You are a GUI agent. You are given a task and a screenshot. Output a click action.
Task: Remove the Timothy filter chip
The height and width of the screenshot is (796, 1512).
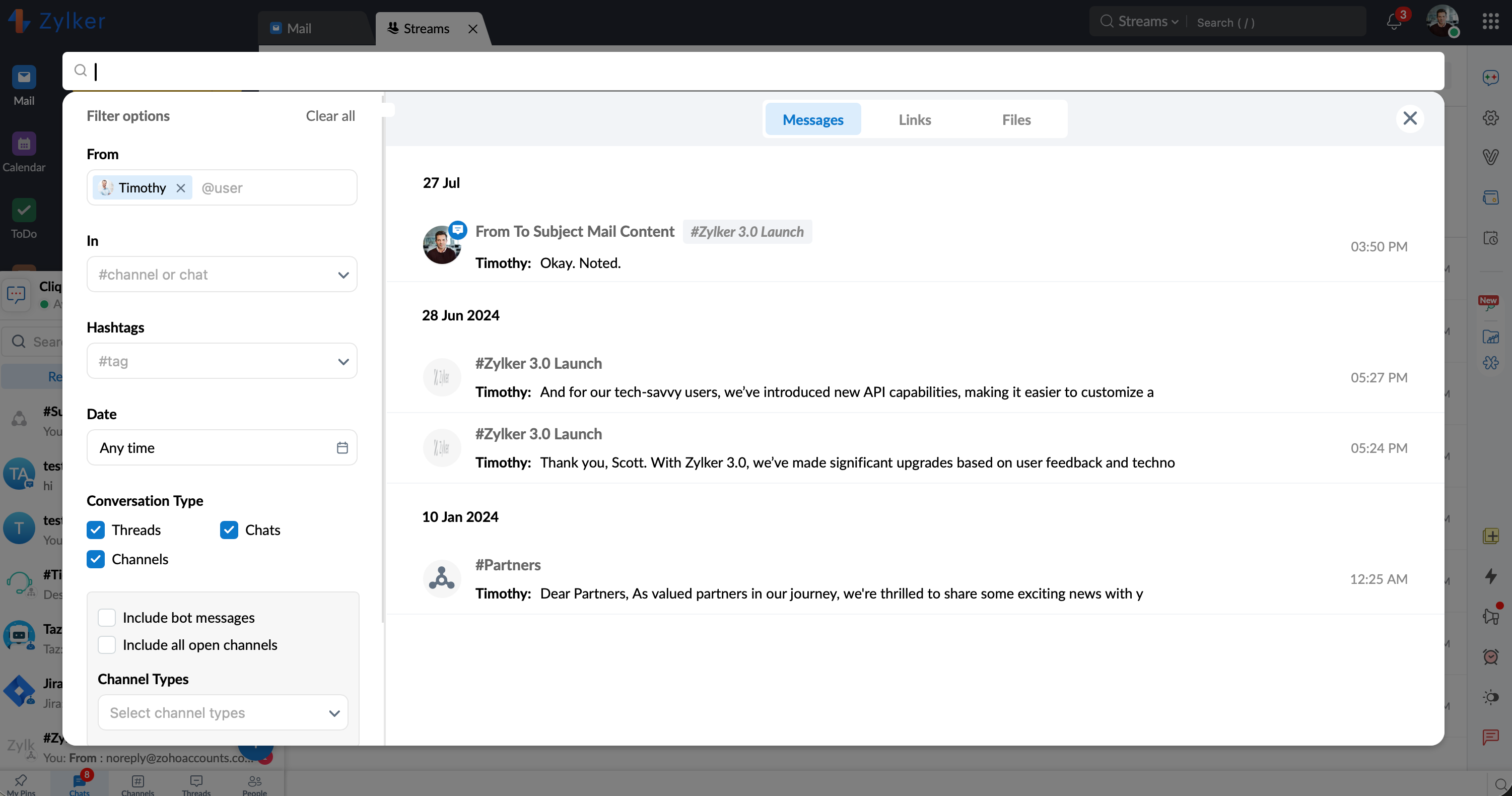tap(181, 188)
